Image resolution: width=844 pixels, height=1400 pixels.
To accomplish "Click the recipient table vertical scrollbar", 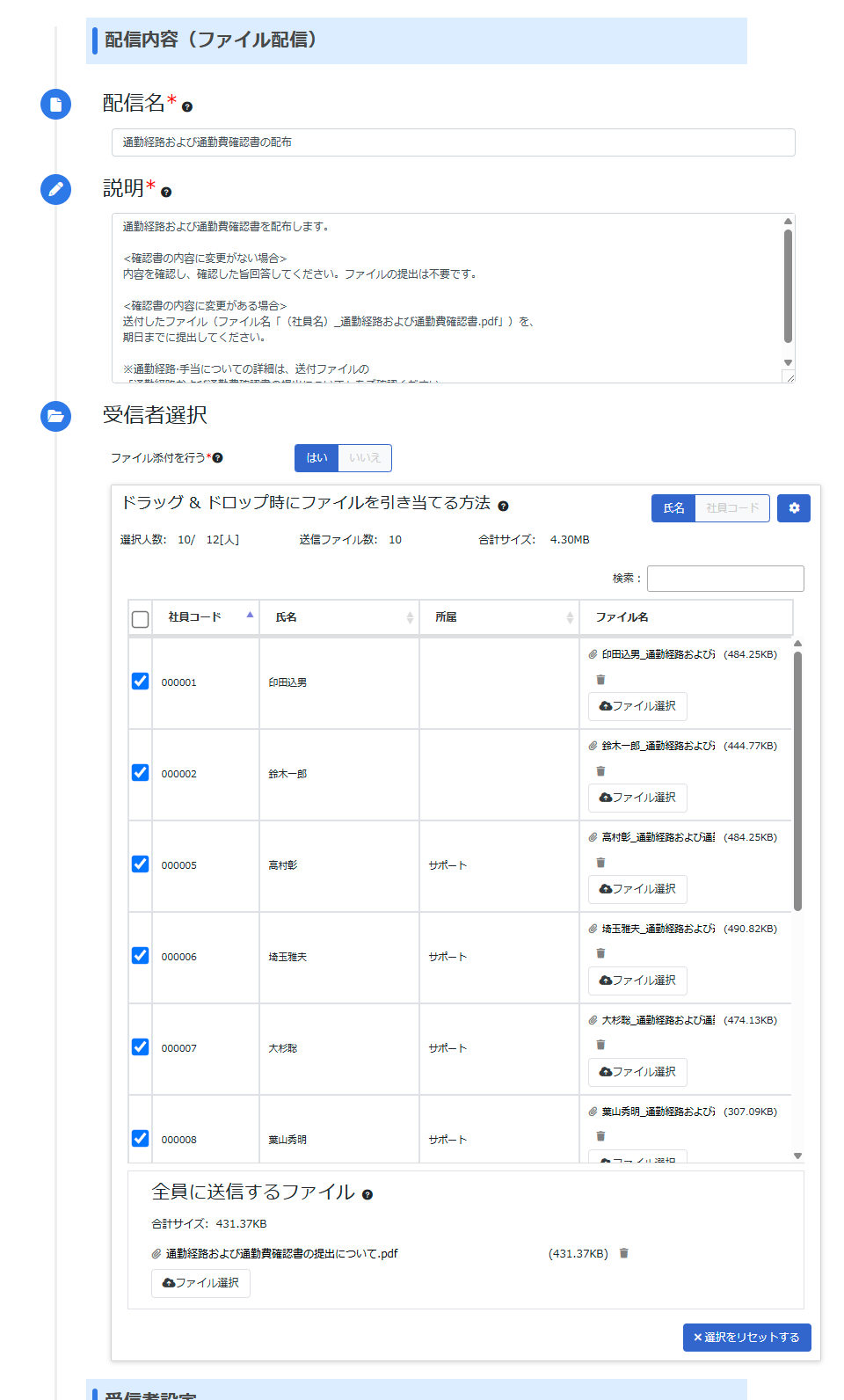I will 797,783.
